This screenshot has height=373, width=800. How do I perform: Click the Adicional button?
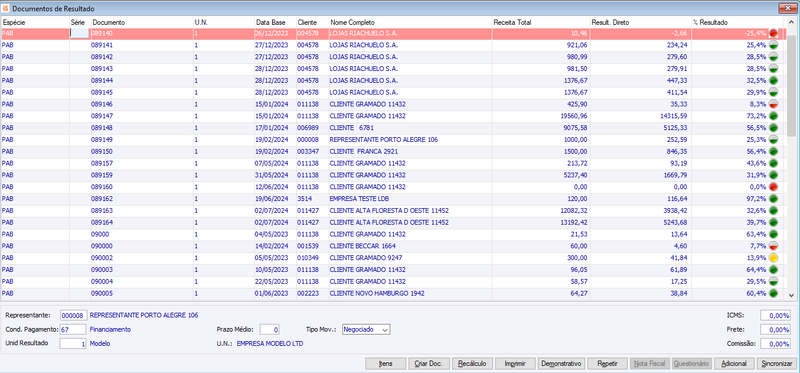click(x=734, y=364)
